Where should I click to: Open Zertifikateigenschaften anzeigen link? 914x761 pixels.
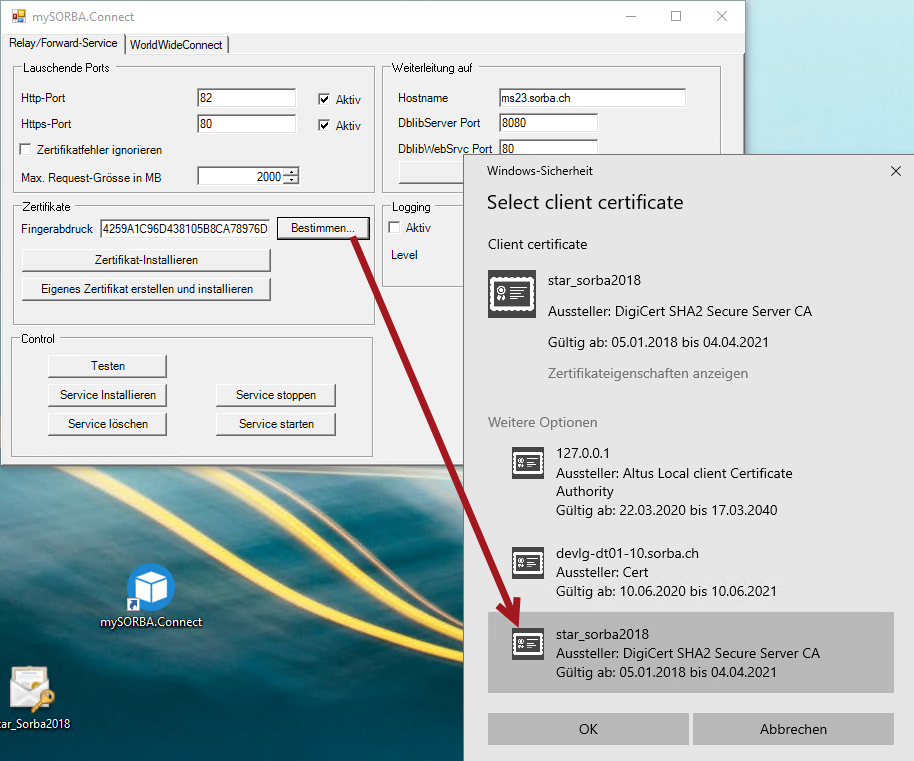coord(648,373)
